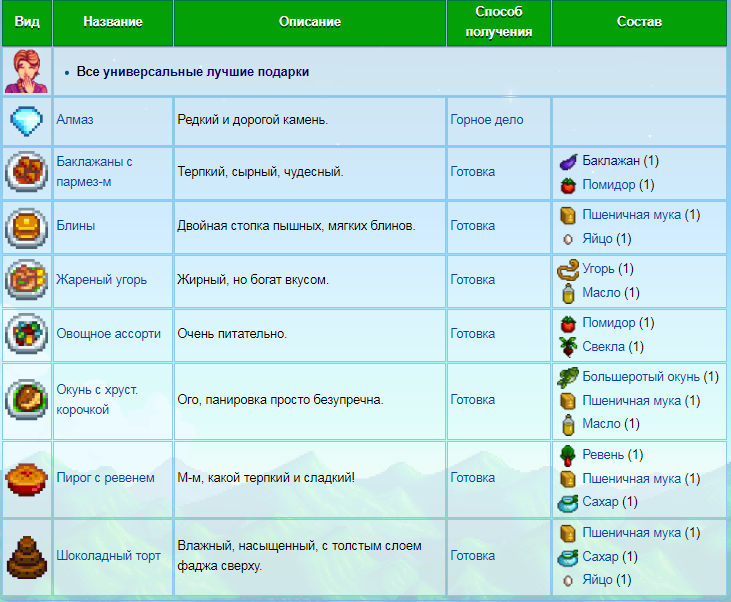The image size is (731, 602).
Task: Click the Penny villager portrait icon
Action: [27, 71]
